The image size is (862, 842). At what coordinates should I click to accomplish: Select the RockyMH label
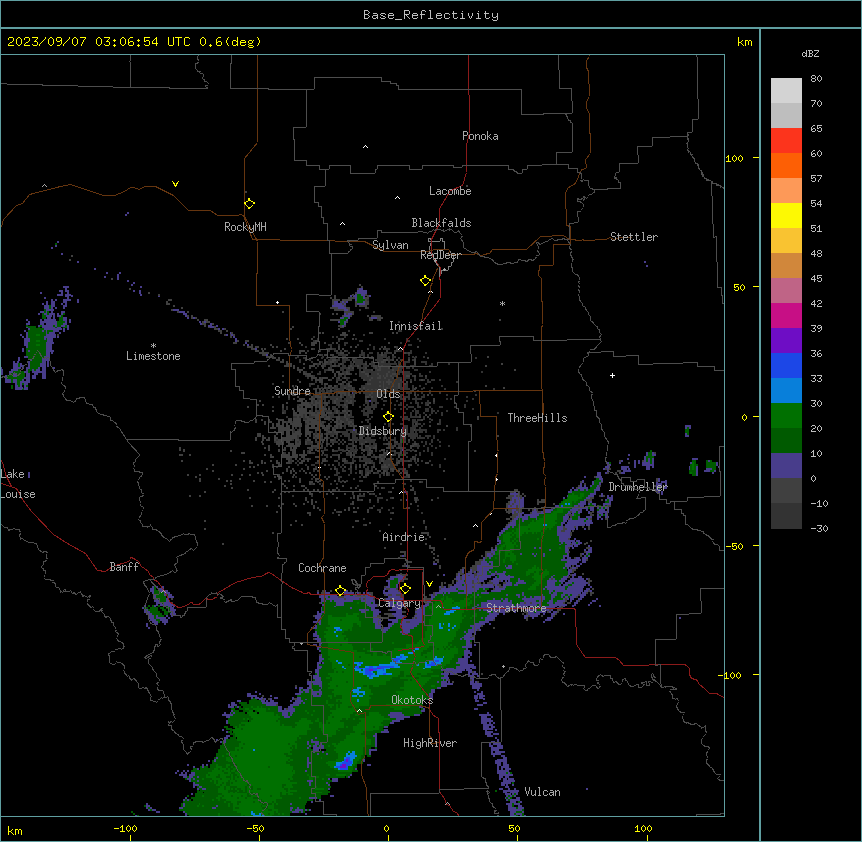(245, 227)
